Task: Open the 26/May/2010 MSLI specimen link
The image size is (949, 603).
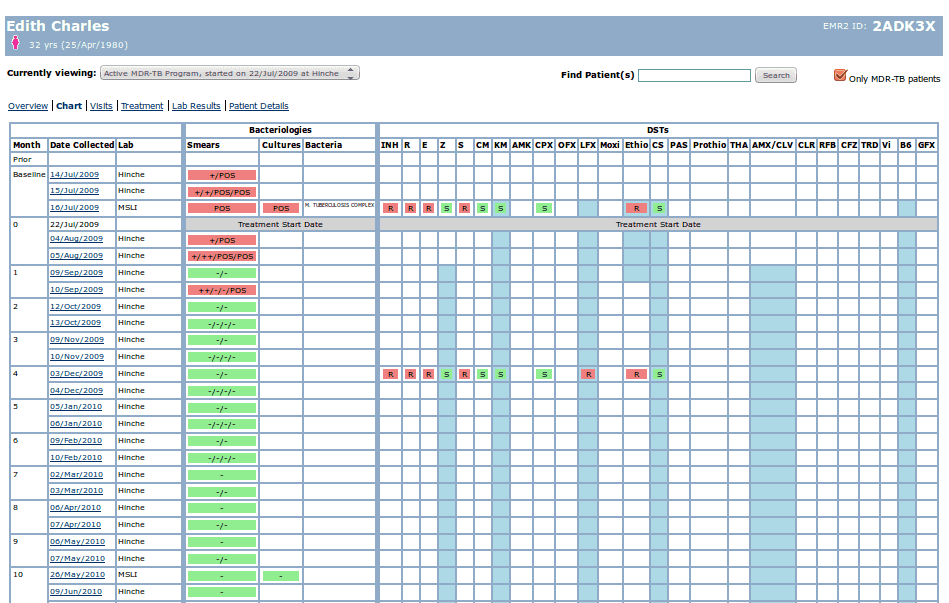Action: coord(77,575)
